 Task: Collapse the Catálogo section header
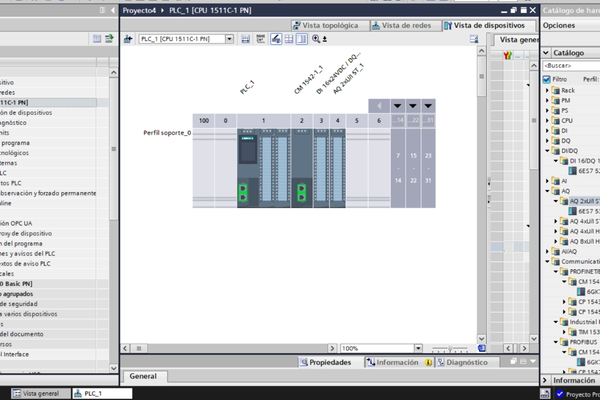547,53
